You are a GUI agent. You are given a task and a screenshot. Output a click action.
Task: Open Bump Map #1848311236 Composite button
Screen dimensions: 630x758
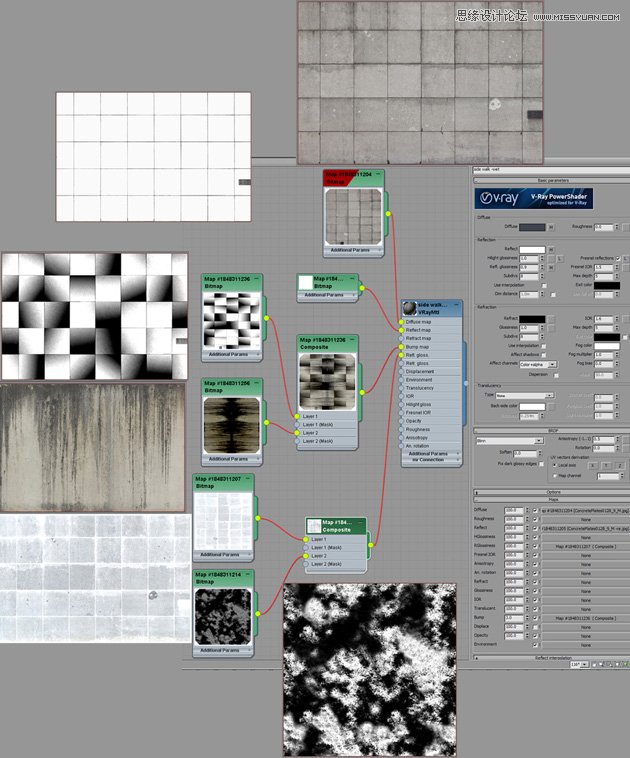[585, 618]
